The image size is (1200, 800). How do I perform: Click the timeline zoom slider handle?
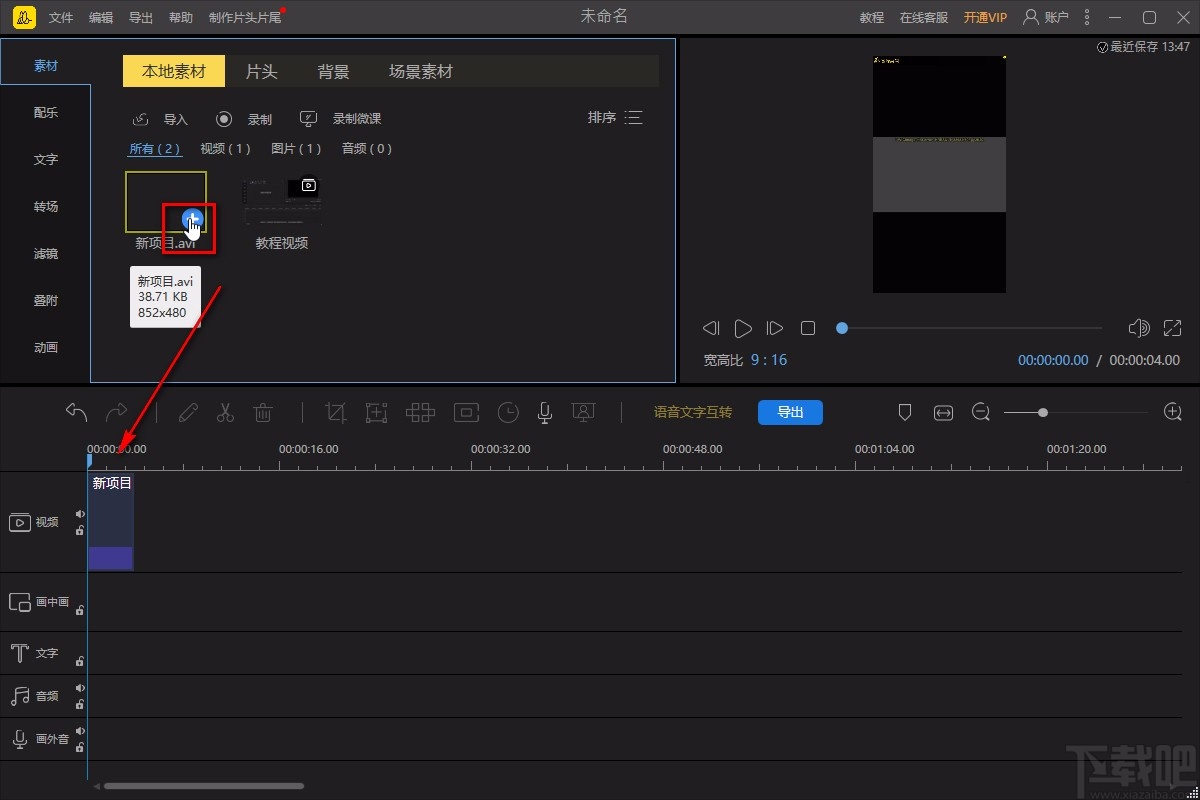pos(1043,412)
